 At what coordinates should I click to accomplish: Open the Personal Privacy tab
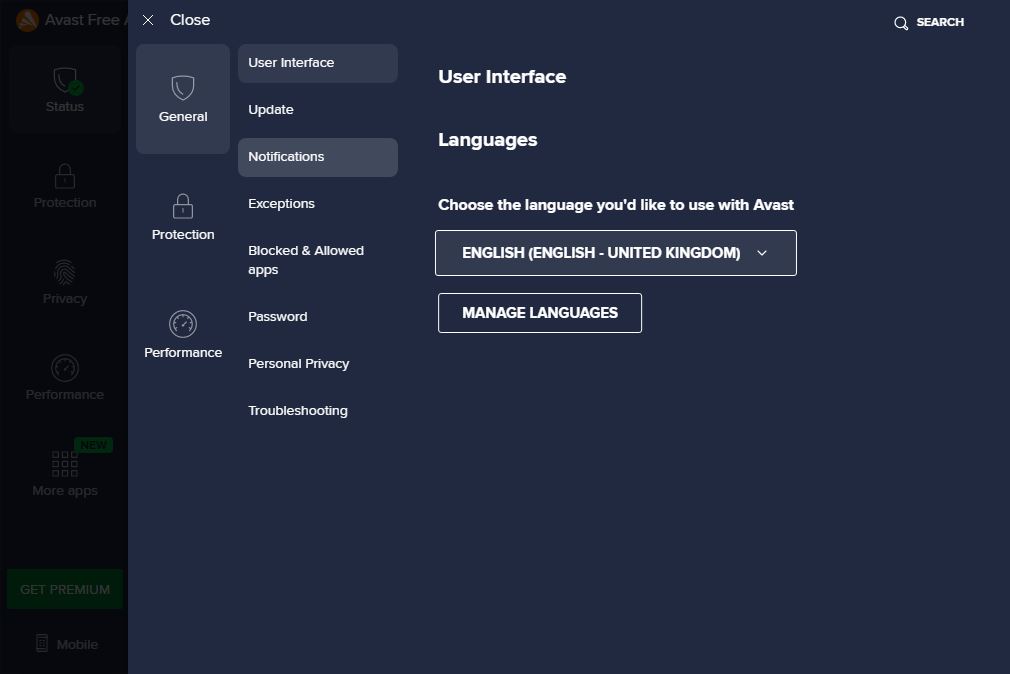(318, 364)
